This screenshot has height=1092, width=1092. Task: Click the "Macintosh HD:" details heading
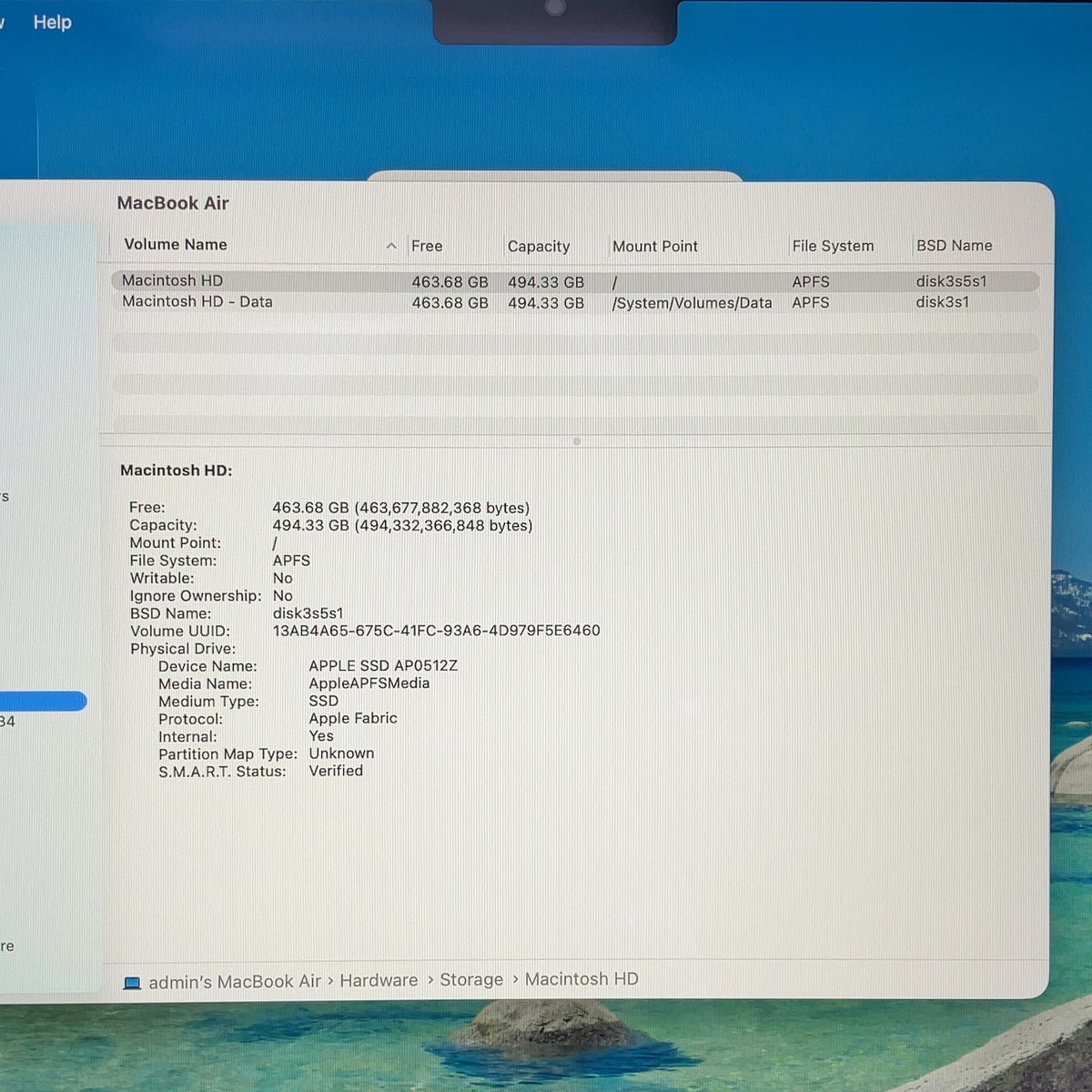point(177,470)
